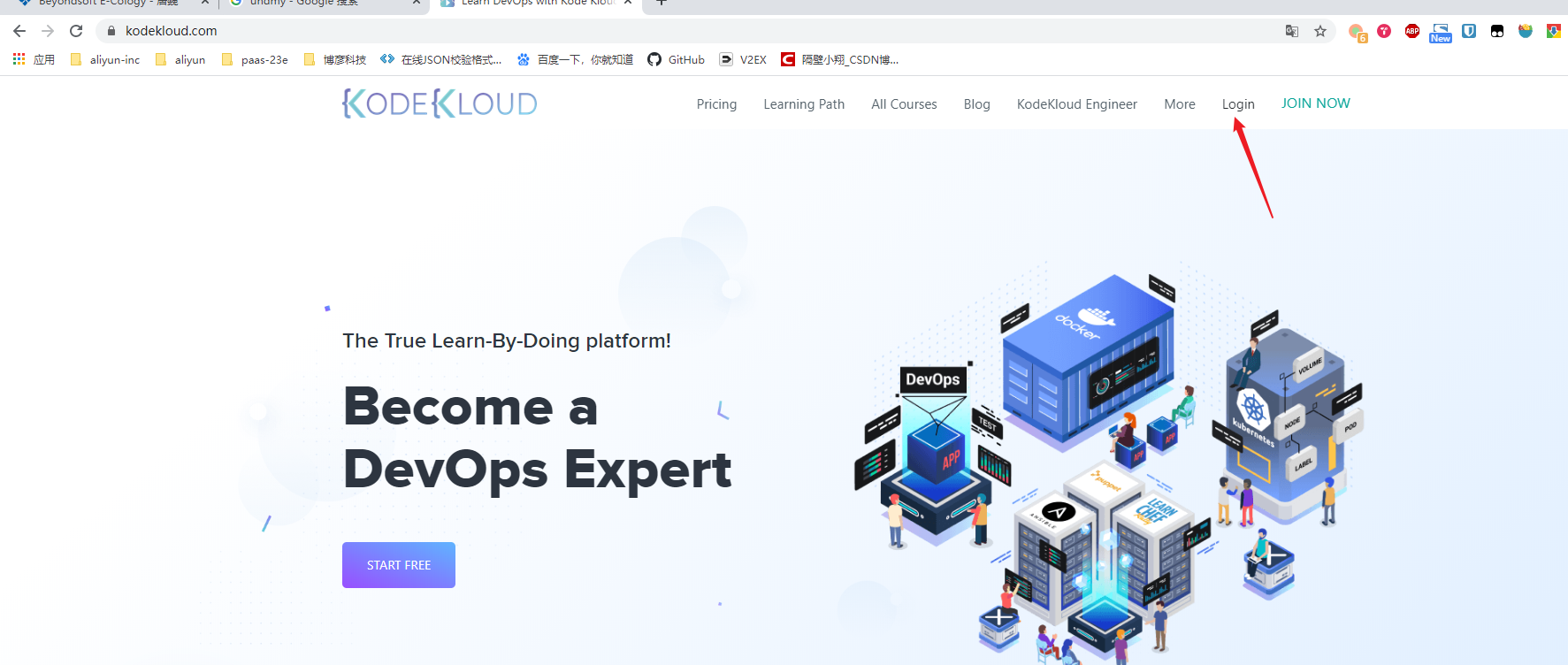This screenshot has width=1568, height=665.
Task: Click the START FREE button
Action: (x=399, y=565)
